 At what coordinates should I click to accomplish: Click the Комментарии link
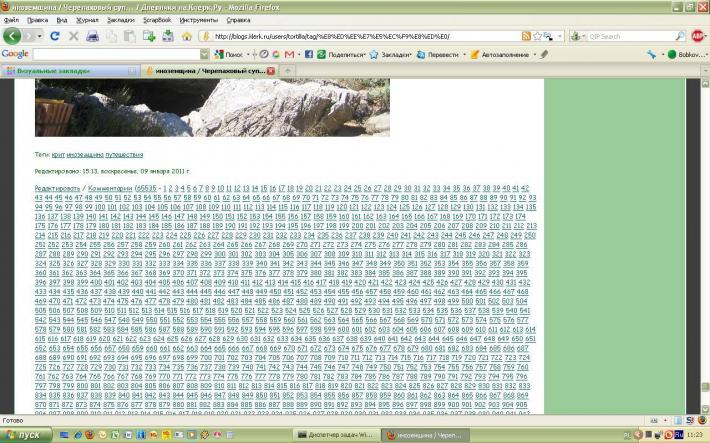110,188
